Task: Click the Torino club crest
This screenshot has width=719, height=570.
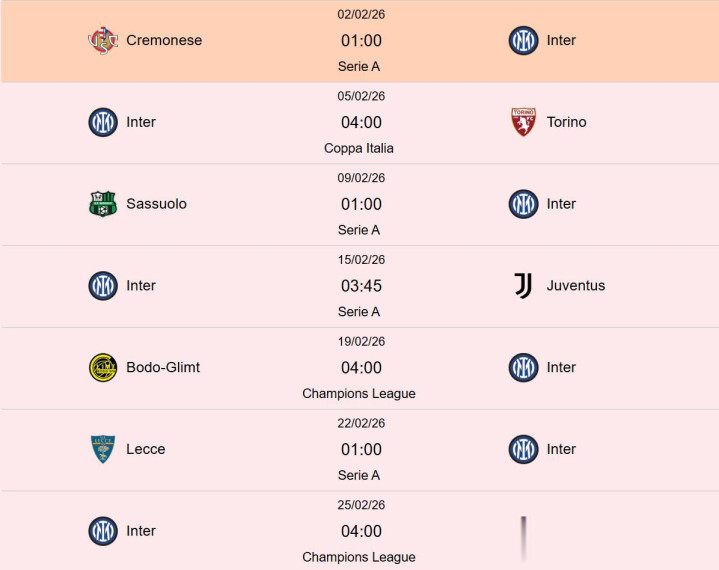Action: click(x=523, y=123)
